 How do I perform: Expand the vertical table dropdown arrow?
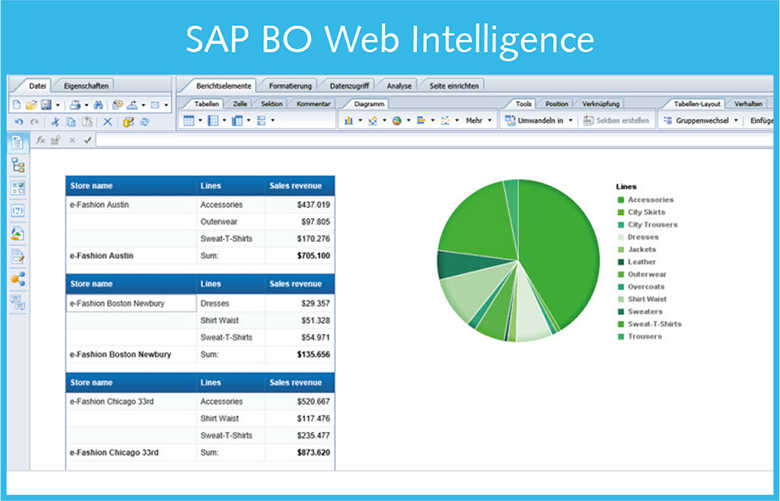coord(200,120)
